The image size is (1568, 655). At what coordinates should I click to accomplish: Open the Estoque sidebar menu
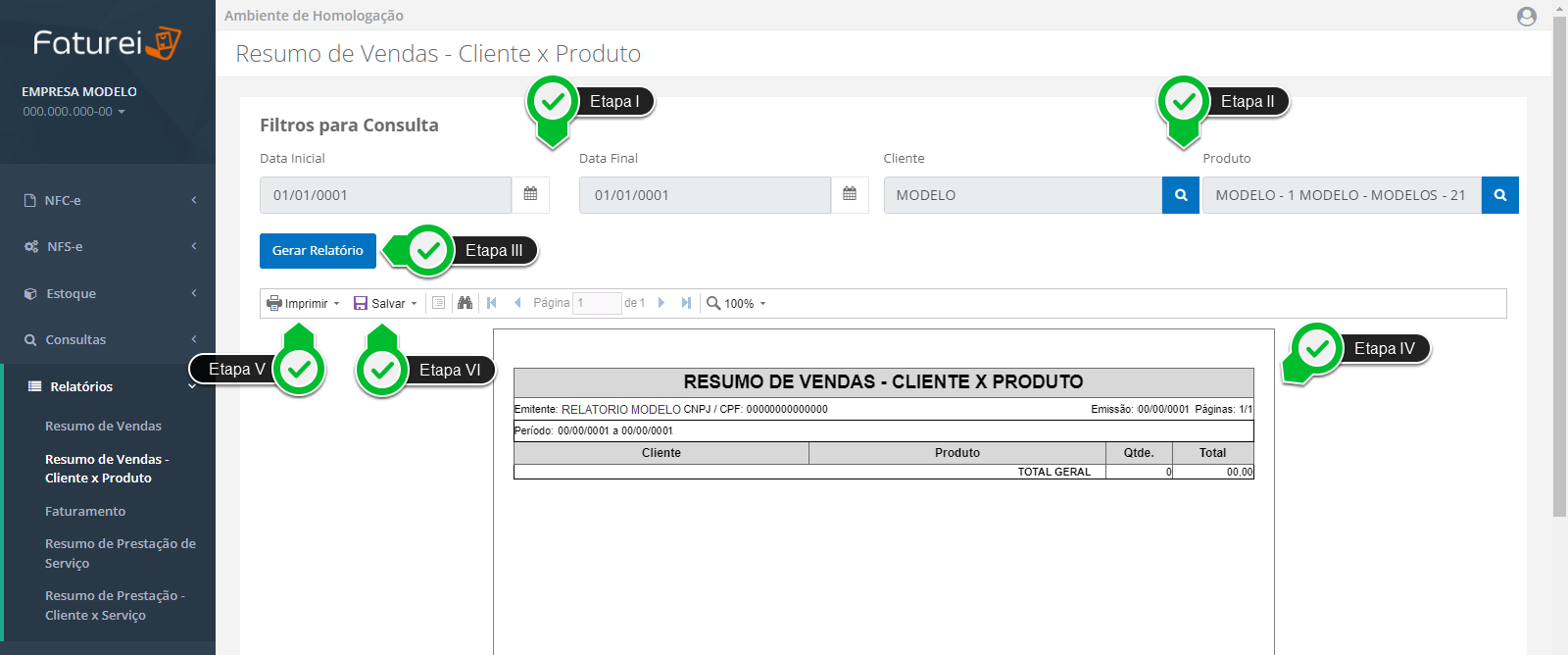tap(108, 293)
